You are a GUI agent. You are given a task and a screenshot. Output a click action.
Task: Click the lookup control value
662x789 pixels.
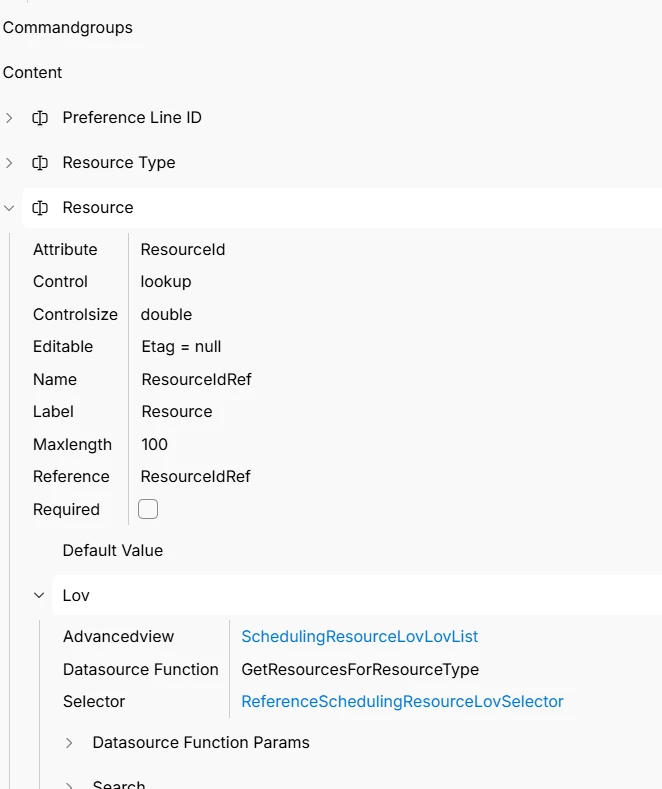[x=166, y=282]
